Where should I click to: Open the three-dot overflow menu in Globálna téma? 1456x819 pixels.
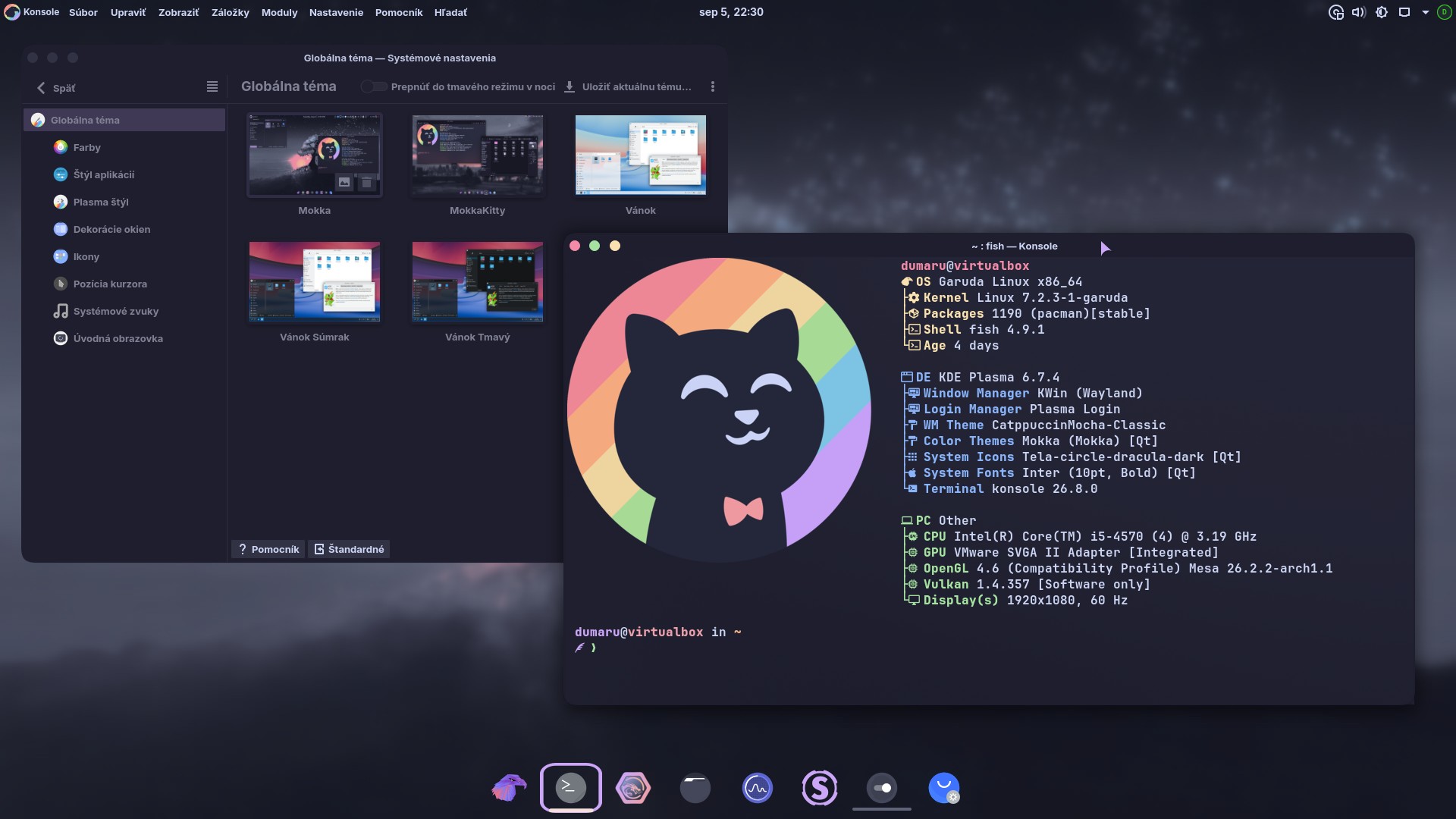[713, 86]
